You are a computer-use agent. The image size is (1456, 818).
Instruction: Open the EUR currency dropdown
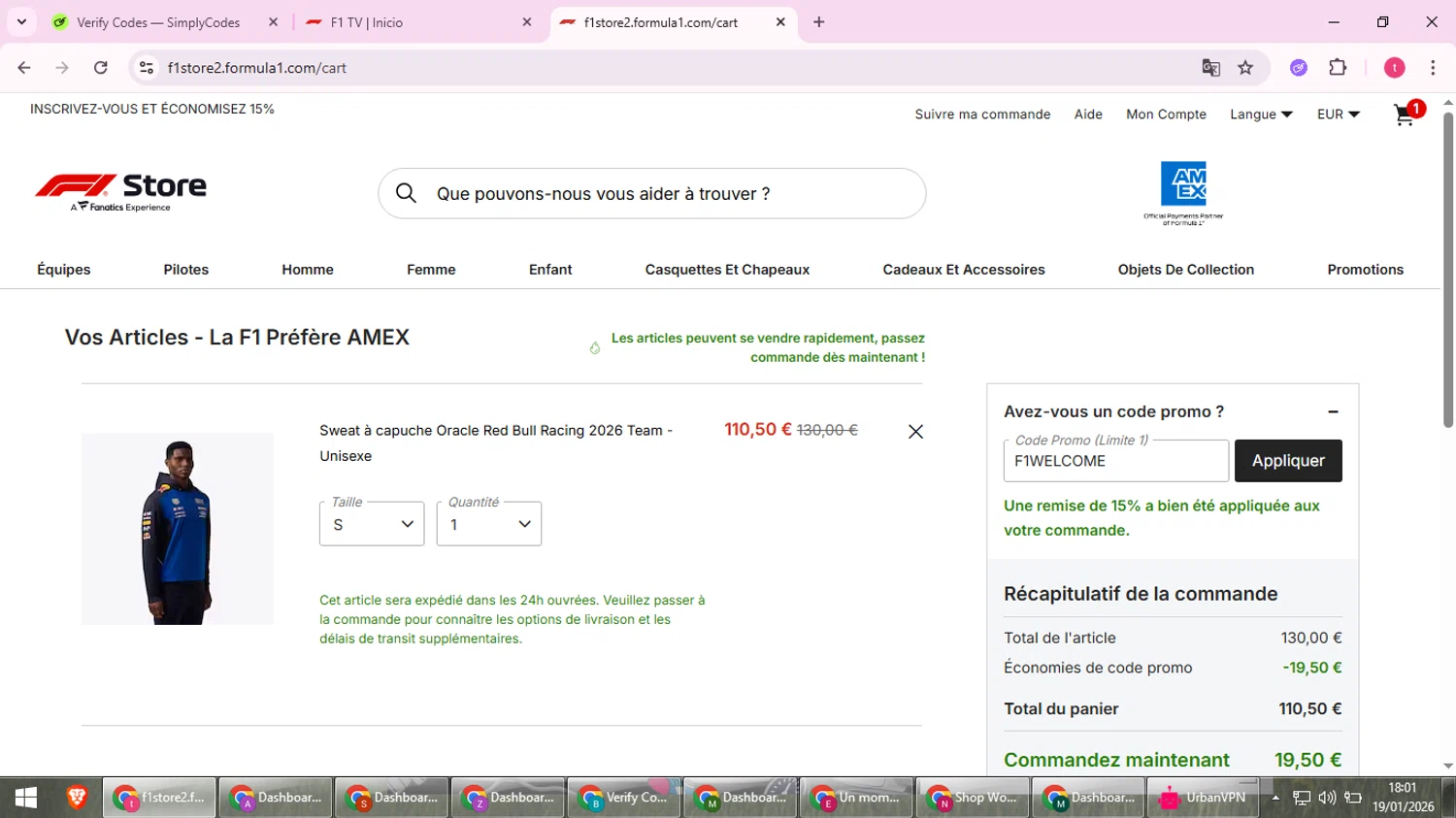coord(1339,115)
